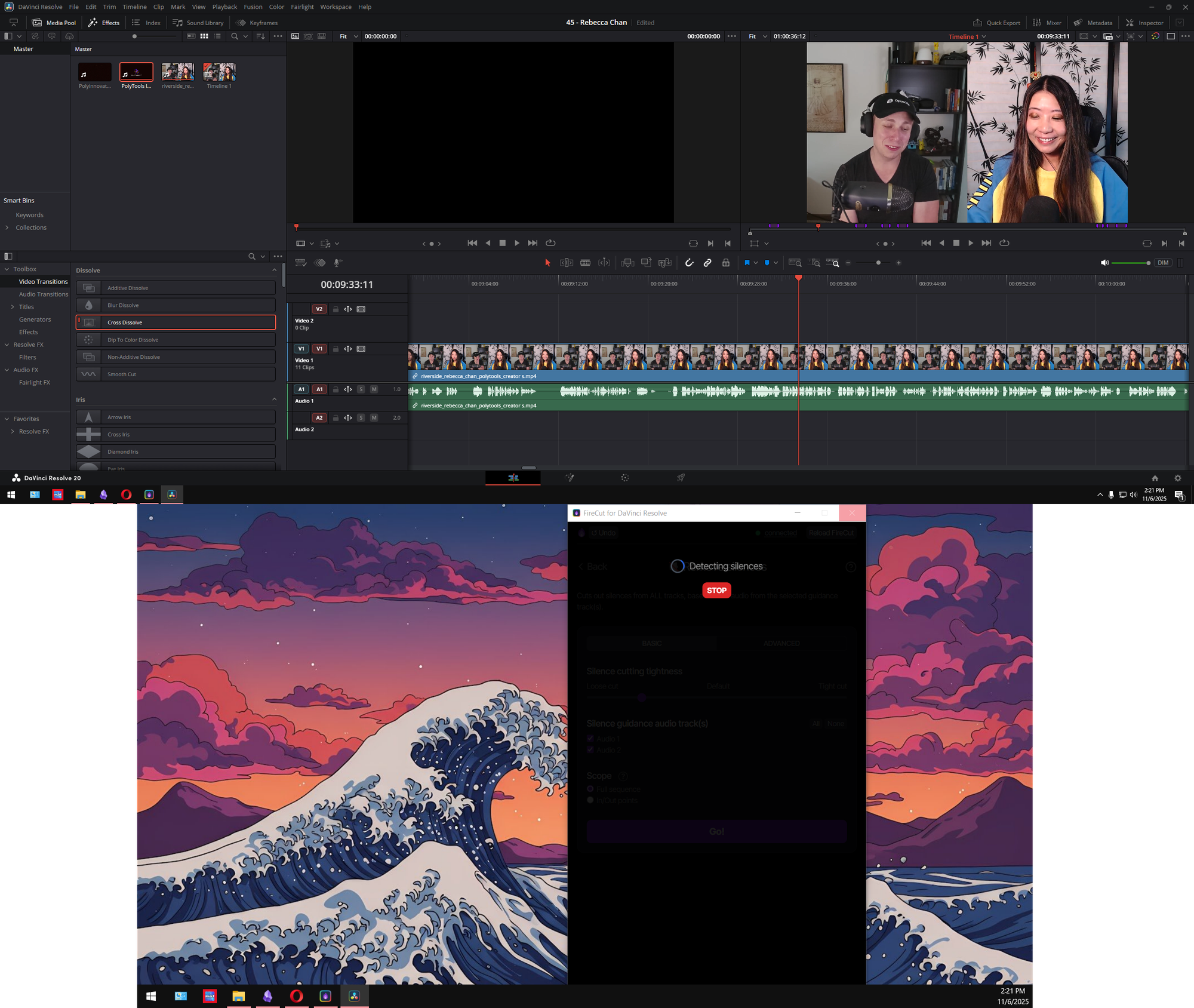
Task: Open the Trim menu
Action: point(109,7)
